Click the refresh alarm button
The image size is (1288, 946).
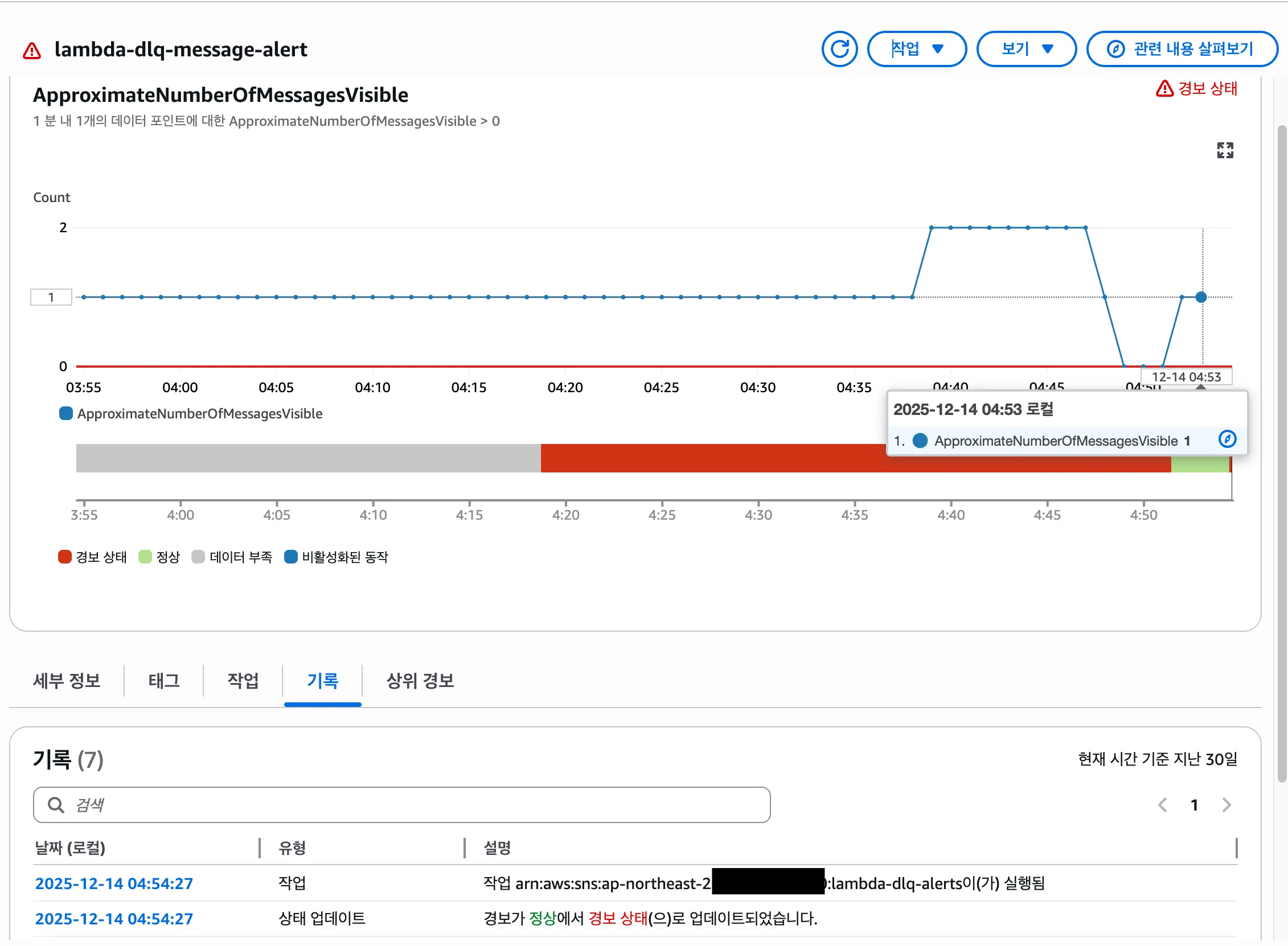coord(839,50)
